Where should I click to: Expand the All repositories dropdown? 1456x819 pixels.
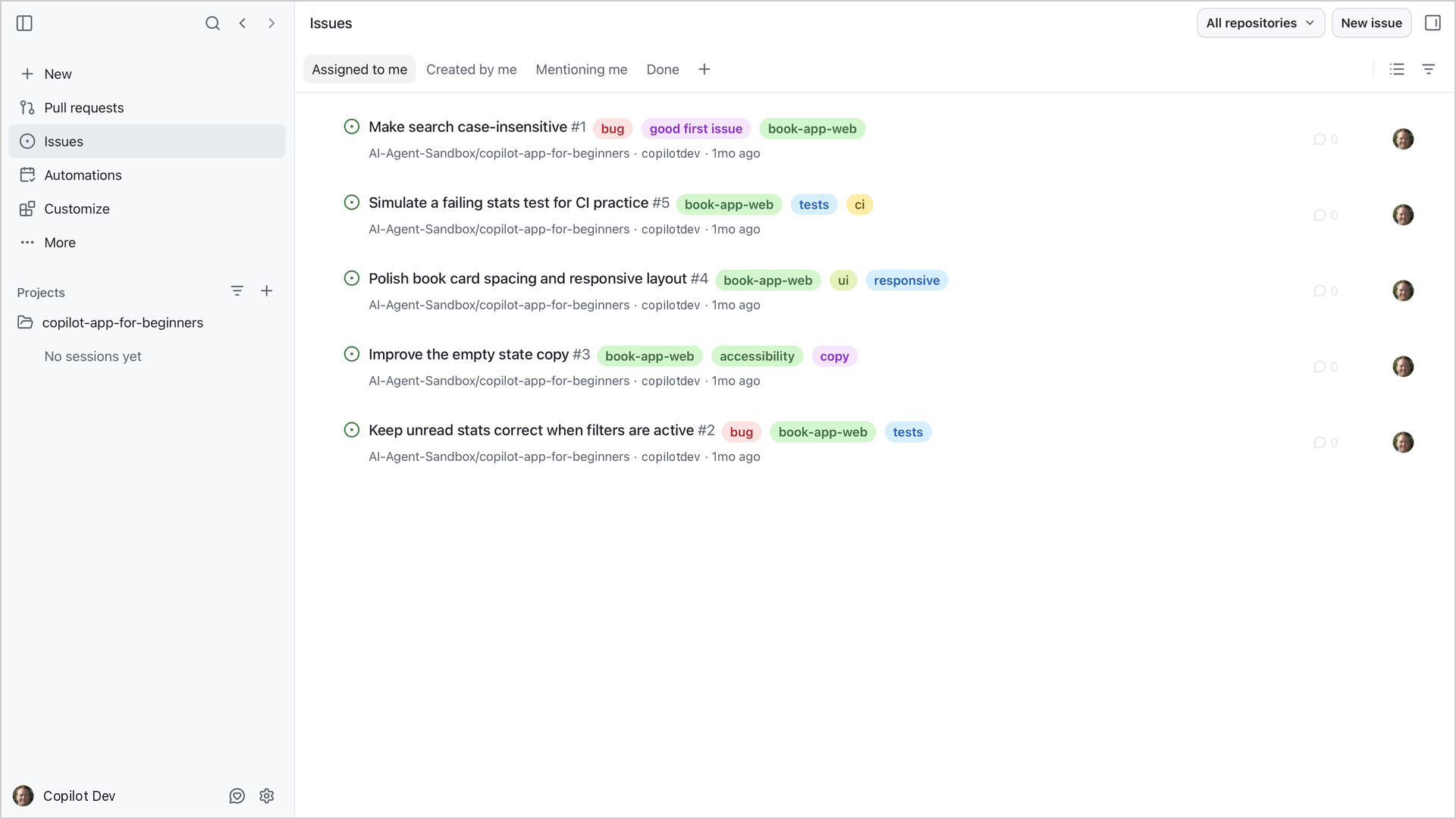pos(1260,24)
